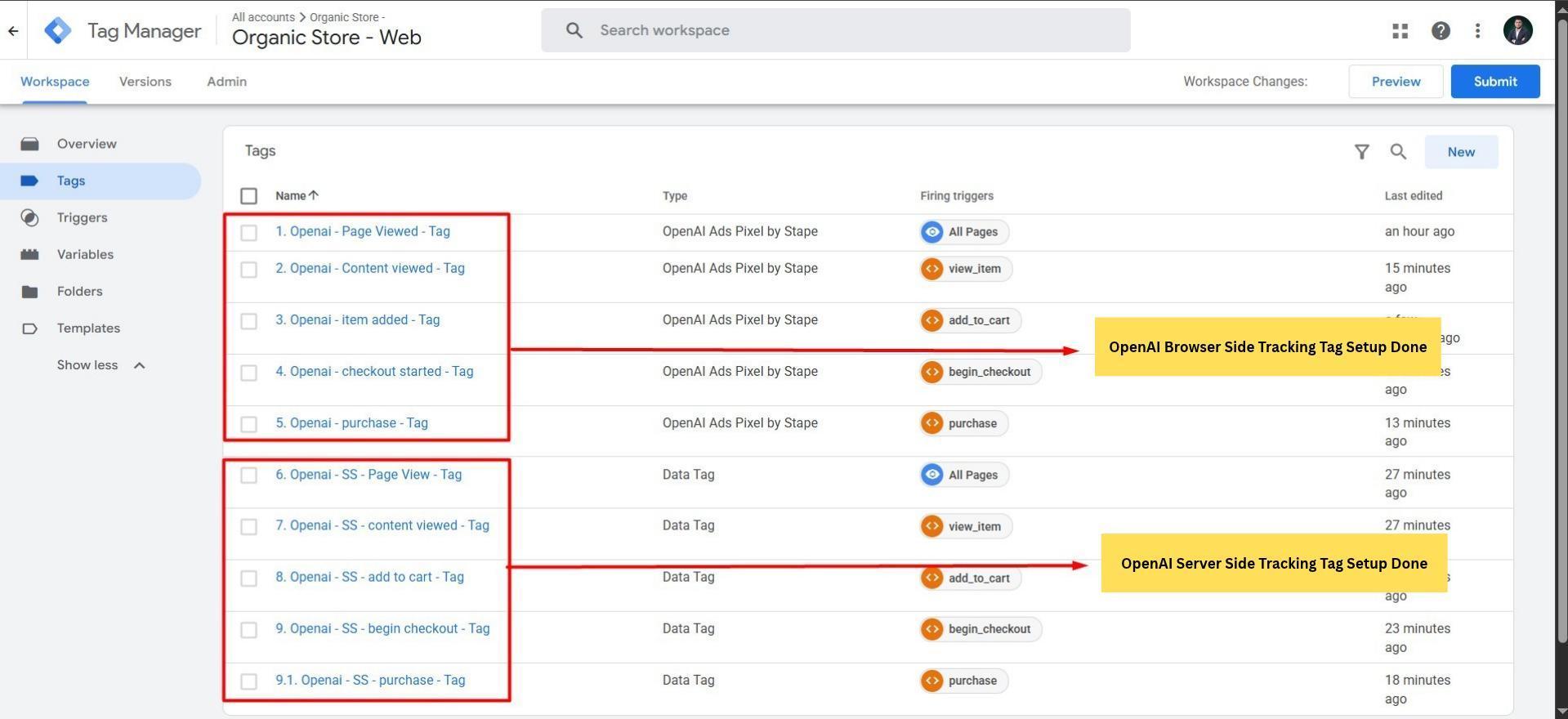Click the user profile avatar

coord(1517,30)
